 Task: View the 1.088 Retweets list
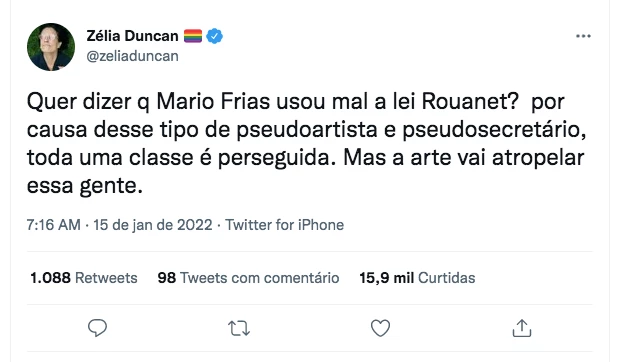(x=84, y=278)
